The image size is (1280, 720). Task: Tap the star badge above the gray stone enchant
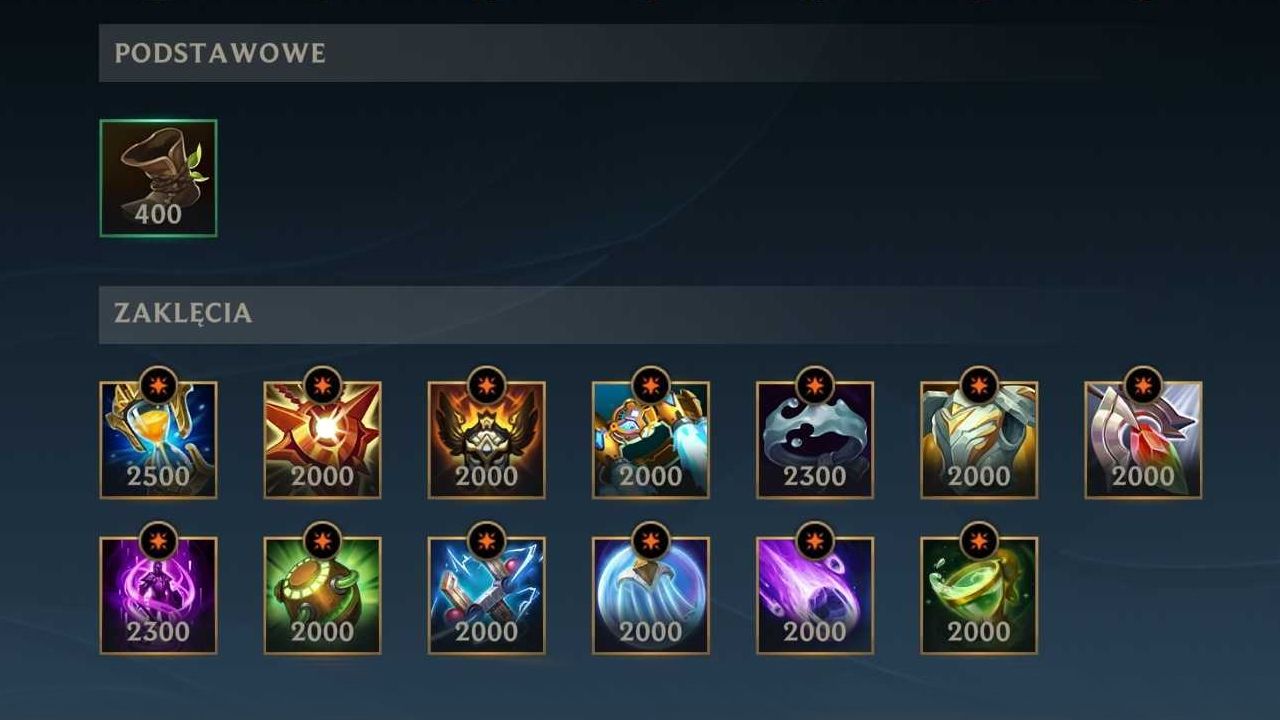814,385
